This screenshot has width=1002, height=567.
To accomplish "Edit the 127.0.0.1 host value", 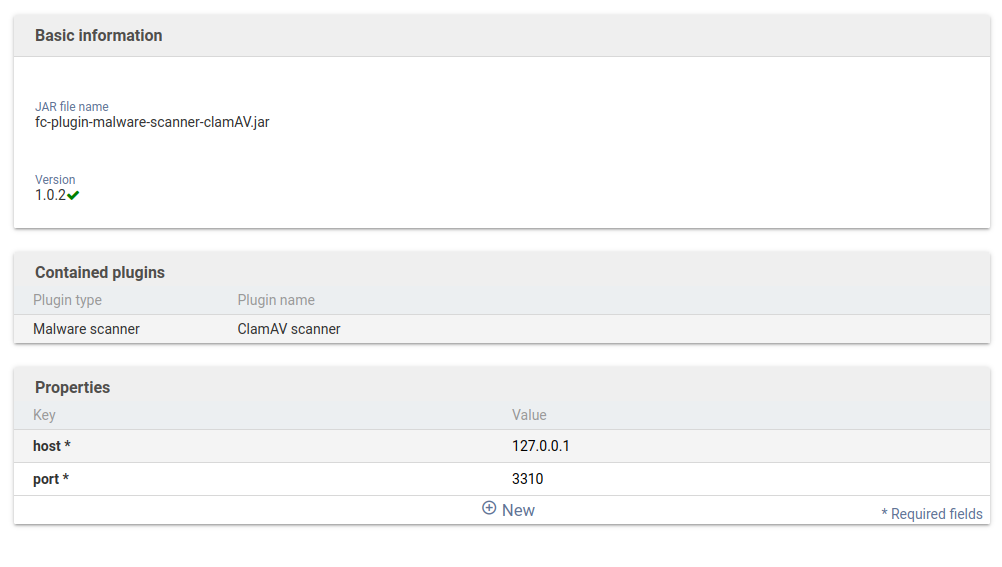I will 540,446.
